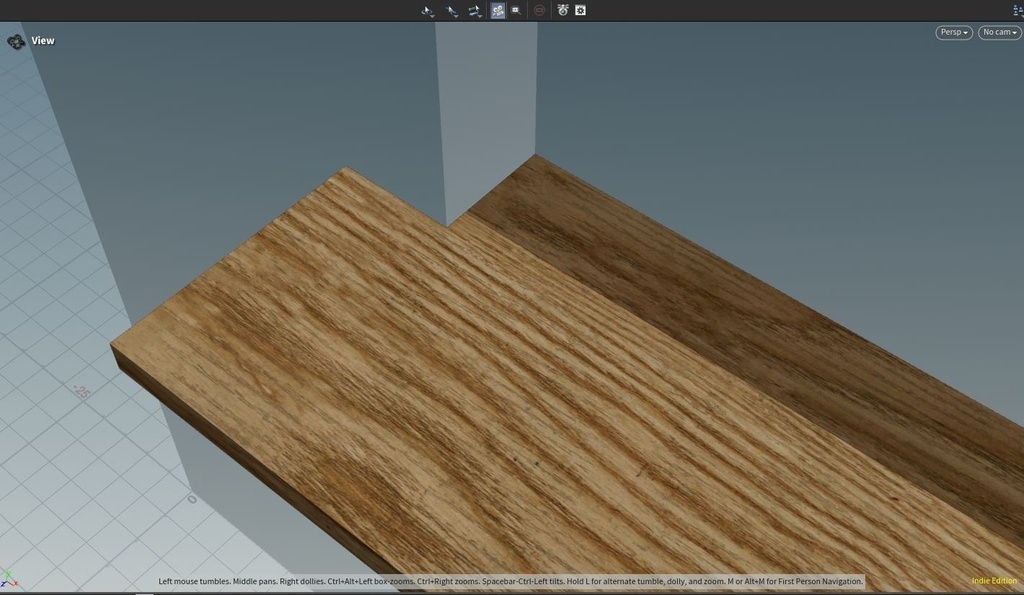Open the Persp viewport dropdown
The image size is (1024, 595).
[954, 32]
